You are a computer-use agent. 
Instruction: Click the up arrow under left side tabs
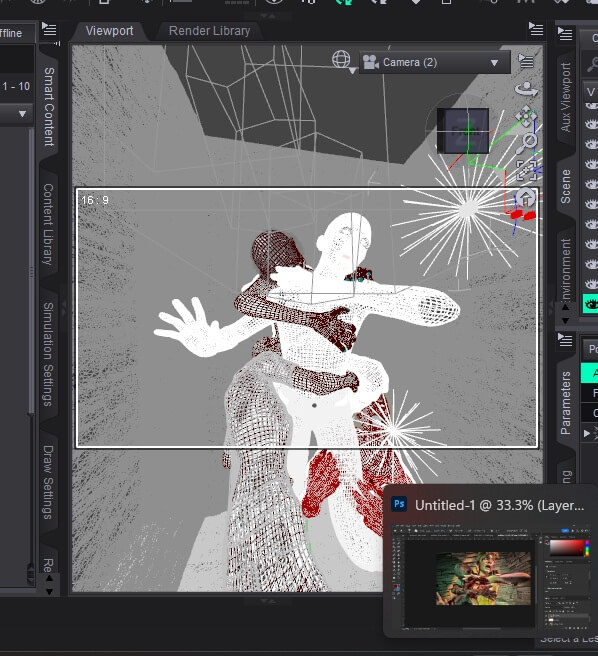[49, 578]
